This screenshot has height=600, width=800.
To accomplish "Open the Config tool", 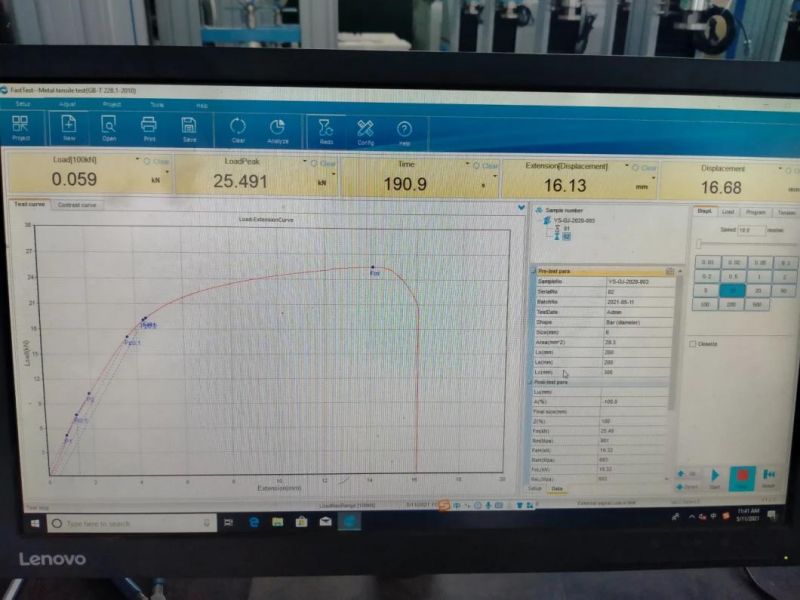I will click(365, 133).
